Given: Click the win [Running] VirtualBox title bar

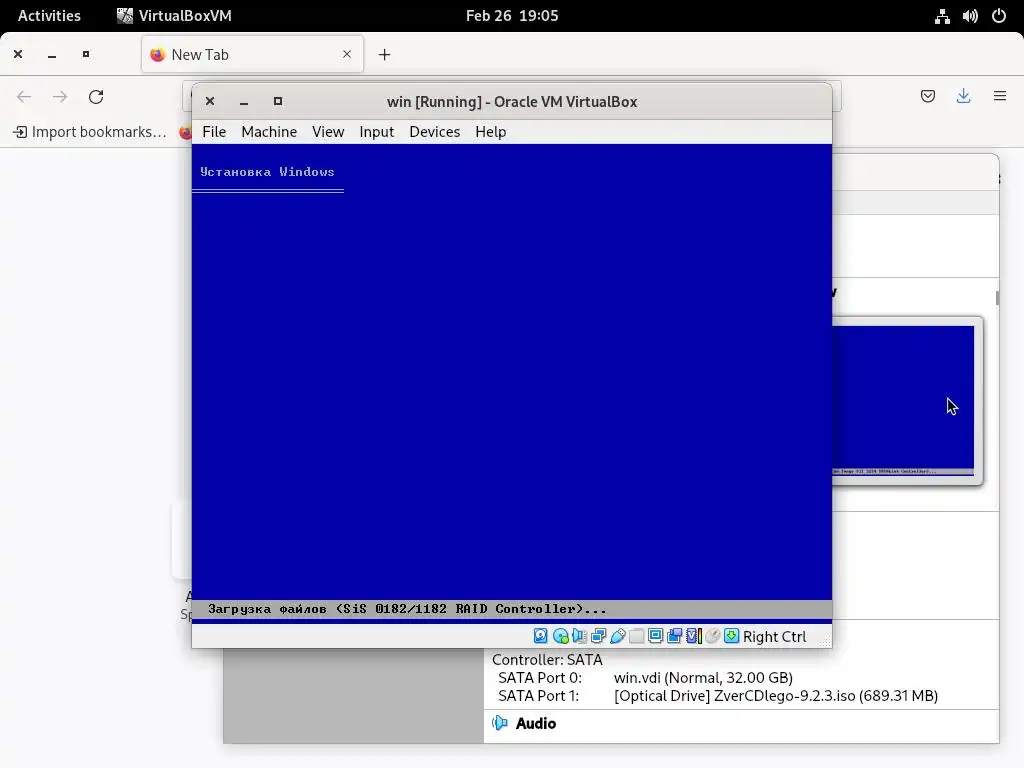Looking at the screenshot, I should 512,102.
